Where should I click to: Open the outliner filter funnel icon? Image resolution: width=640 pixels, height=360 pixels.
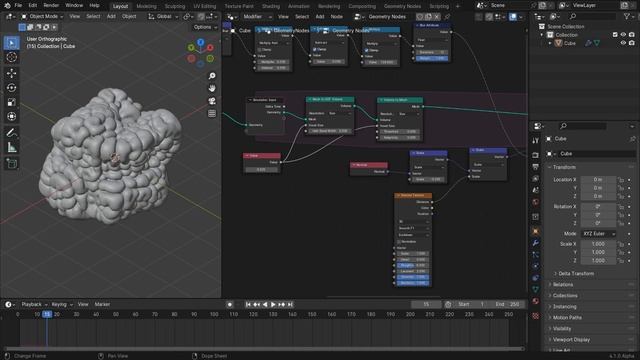pyautogui.click(x=627, y=16)
